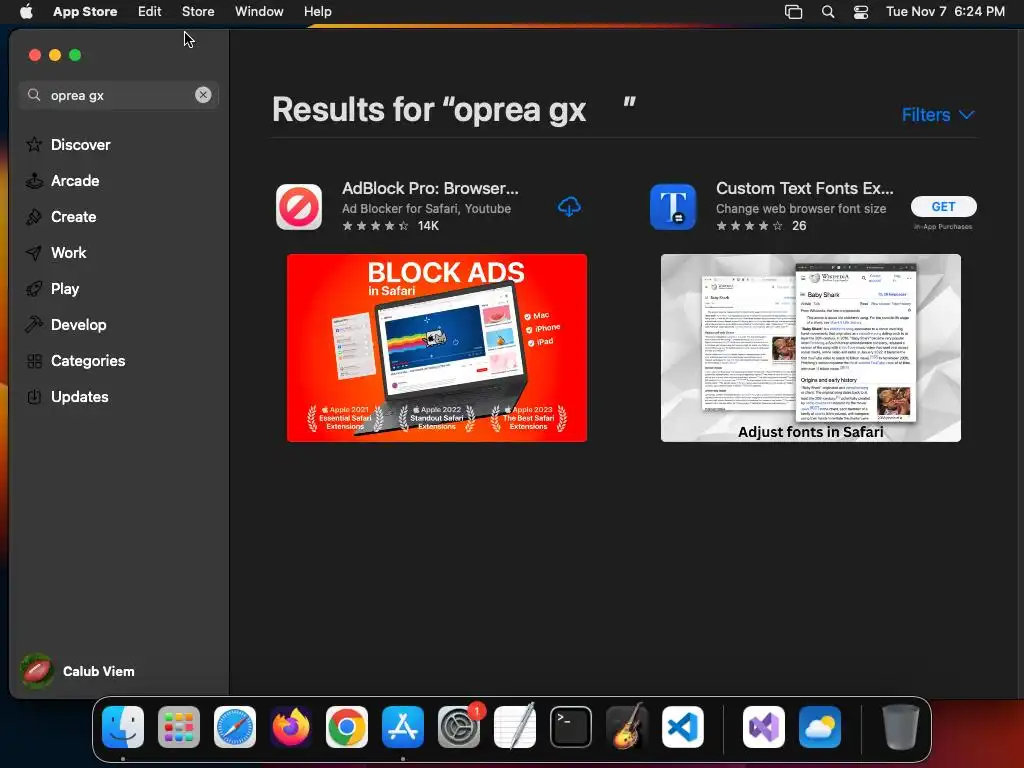This screenshot has height=768, width=1024.
Task: Open Visual Studio Code from Dock
Action: pyautogui.click(x=682, y=726)
